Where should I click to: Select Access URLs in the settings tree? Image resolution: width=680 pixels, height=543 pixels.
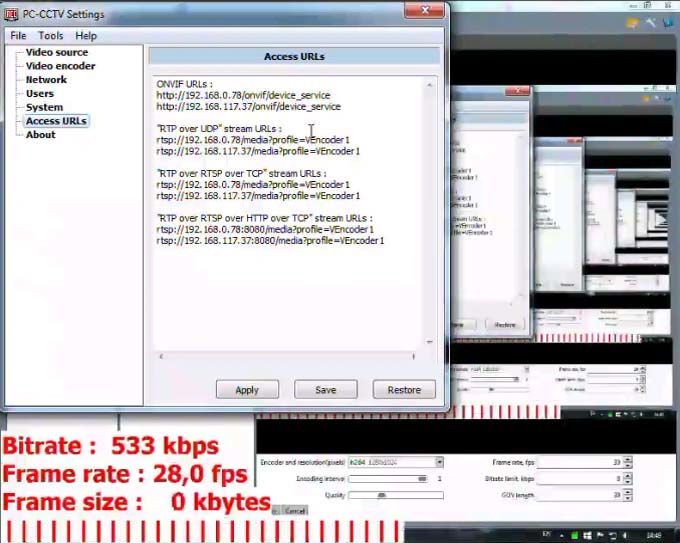tap(56, 121)
